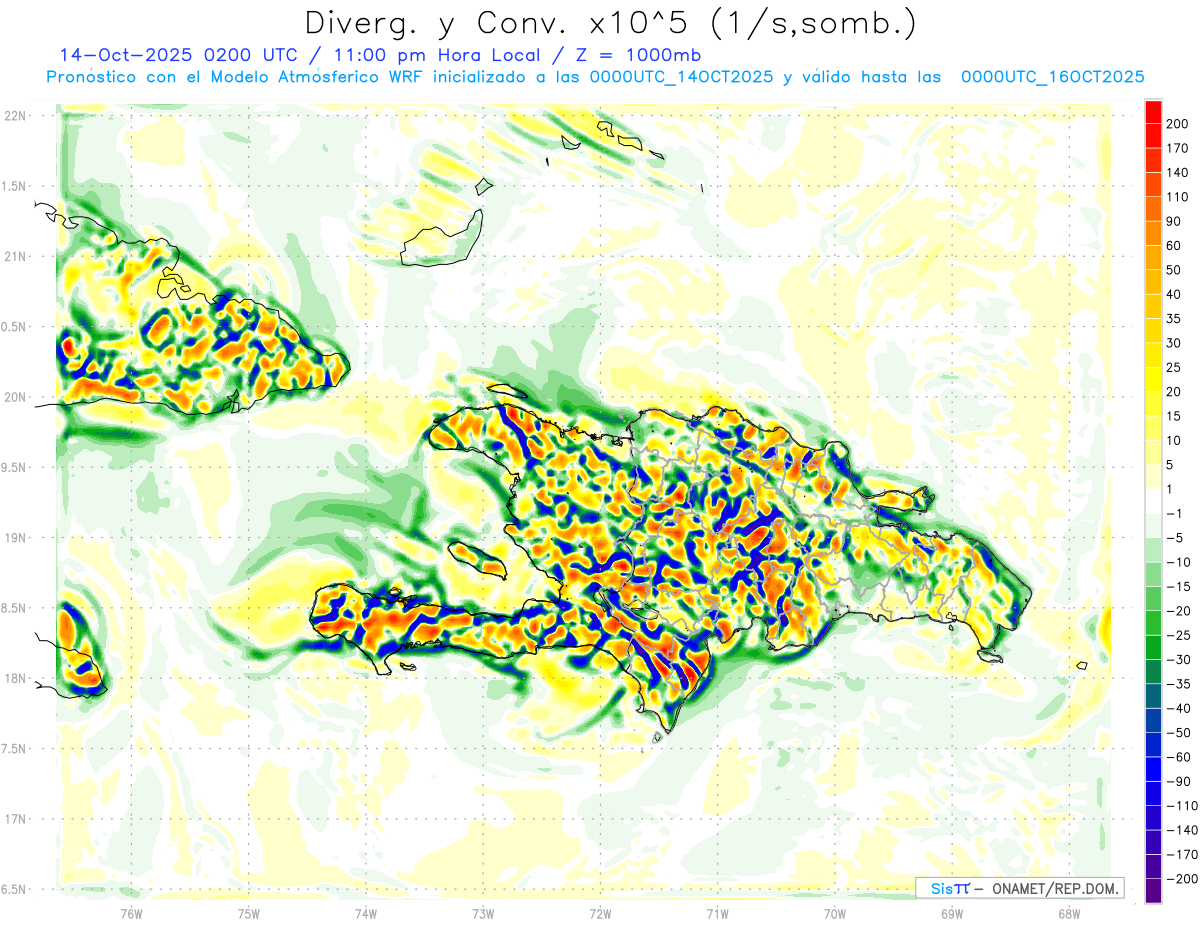Click the '-140' colorbar value
Screen dimensions: 1200x927
[x=1182, y=830]
